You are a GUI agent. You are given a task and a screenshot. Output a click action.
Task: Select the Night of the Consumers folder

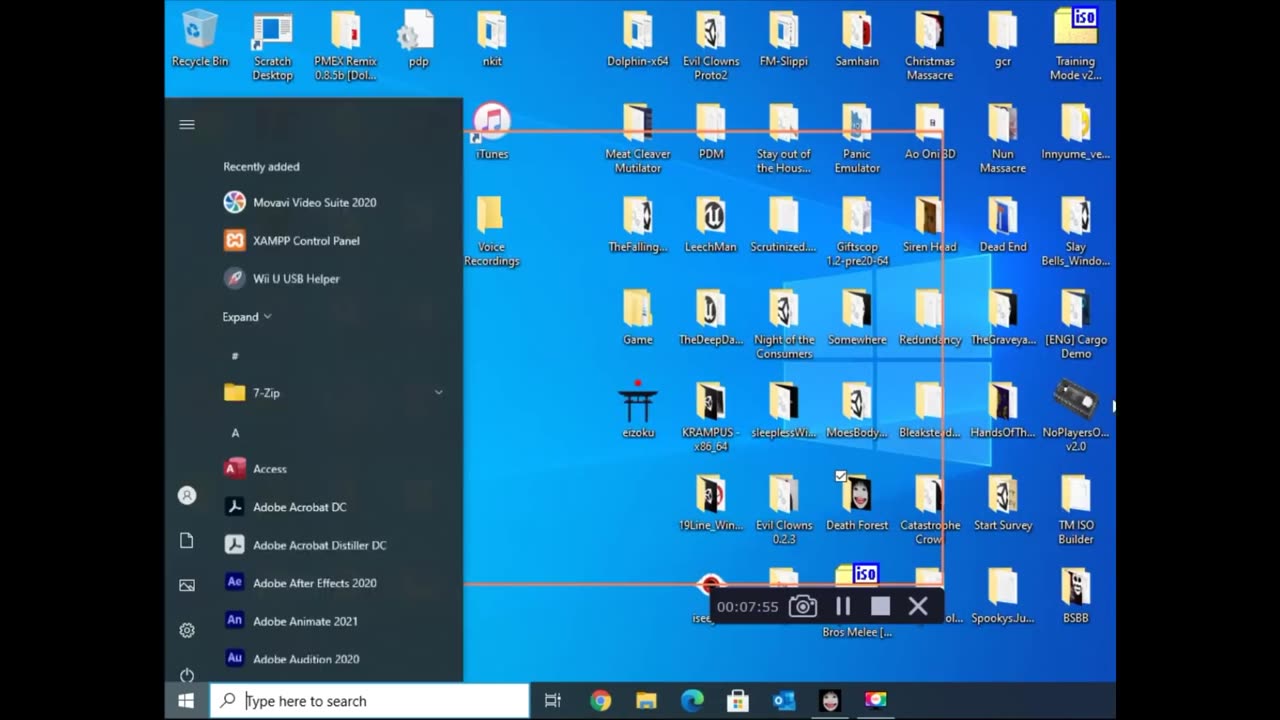point(784,324)
